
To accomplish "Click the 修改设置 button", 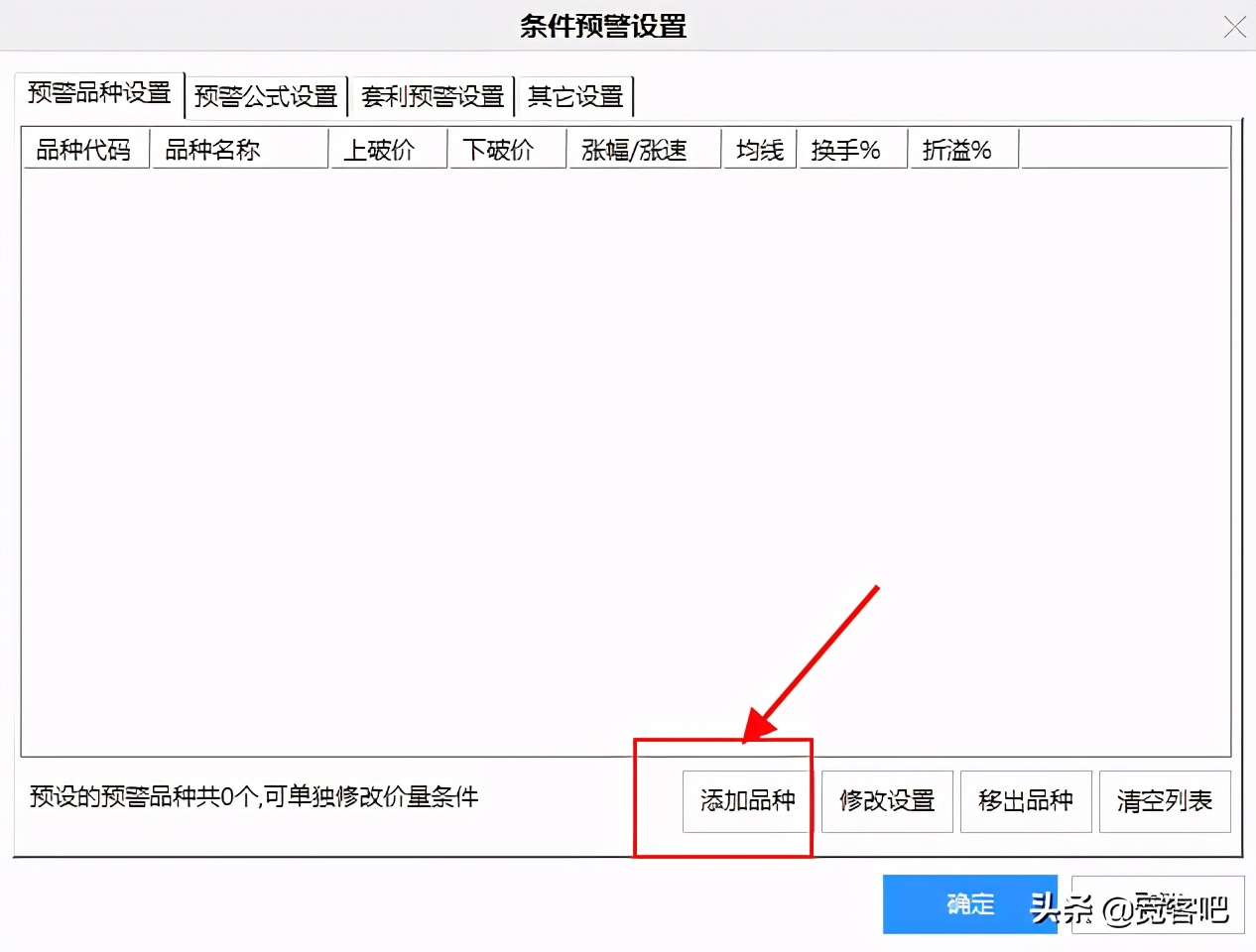I will (x=887, y=801).
